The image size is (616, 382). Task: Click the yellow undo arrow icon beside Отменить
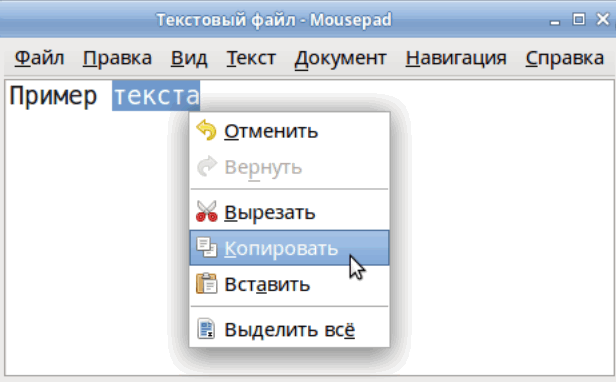(x=206, y=130)
